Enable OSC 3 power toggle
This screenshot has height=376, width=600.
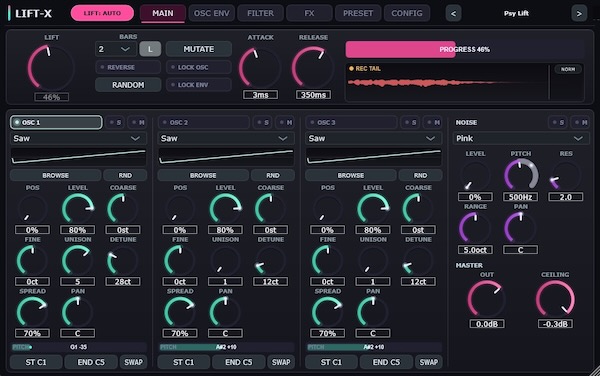(x=351, y=122)
